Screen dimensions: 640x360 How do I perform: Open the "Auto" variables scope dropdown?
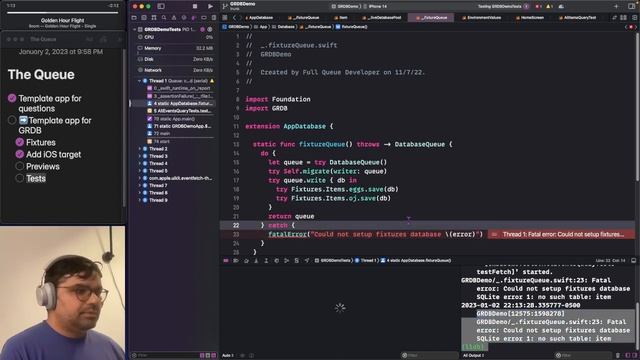click(x=228, y=356)
